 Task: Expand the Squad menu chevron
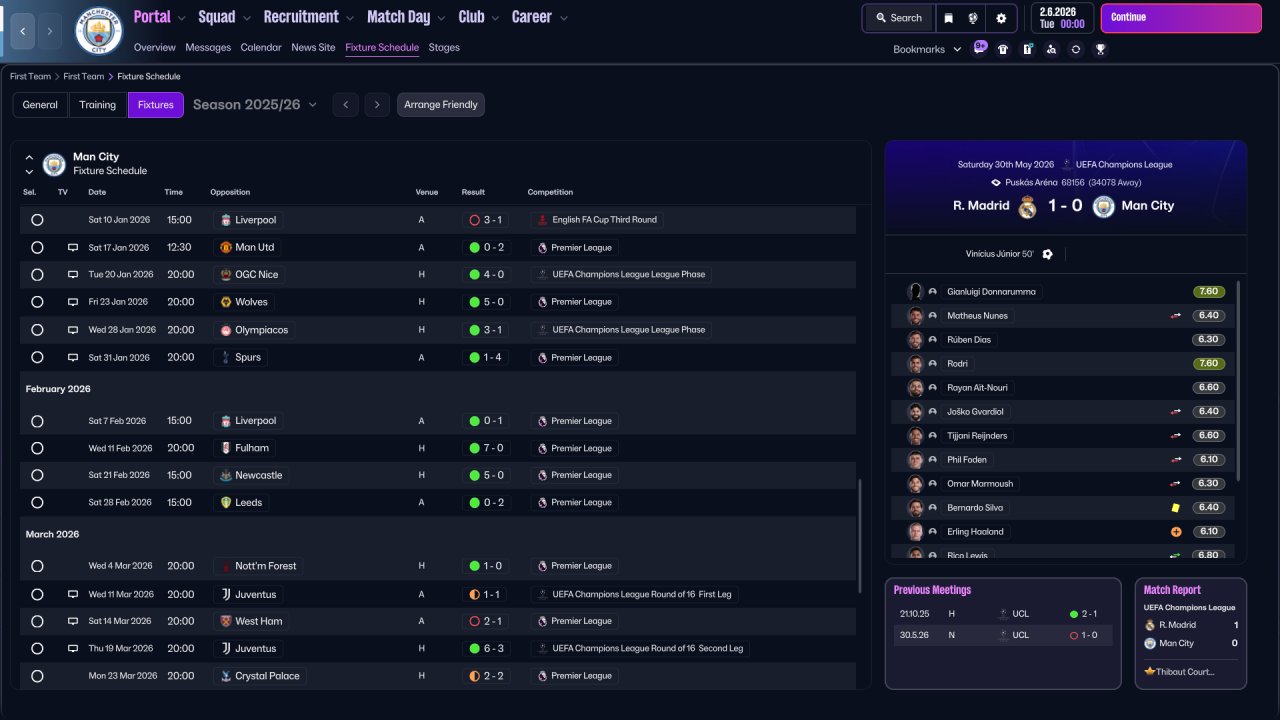pos(247,18)
